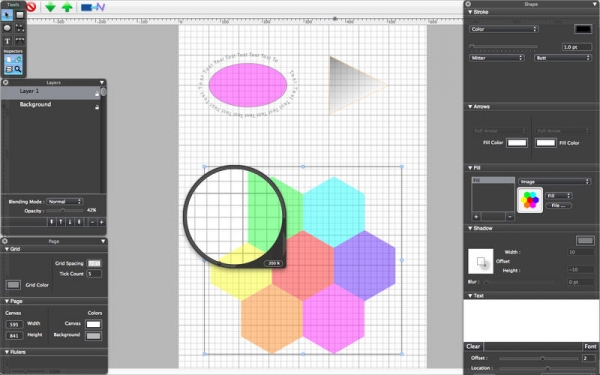This screenshot has width=600, height=375.
Task: Click the black stroke color swatch
Action: (x=583, y=29)
